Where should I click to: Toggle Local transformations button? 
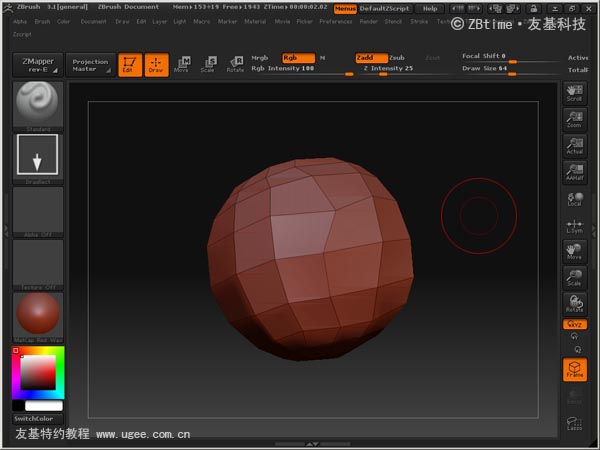click(574, 199)
